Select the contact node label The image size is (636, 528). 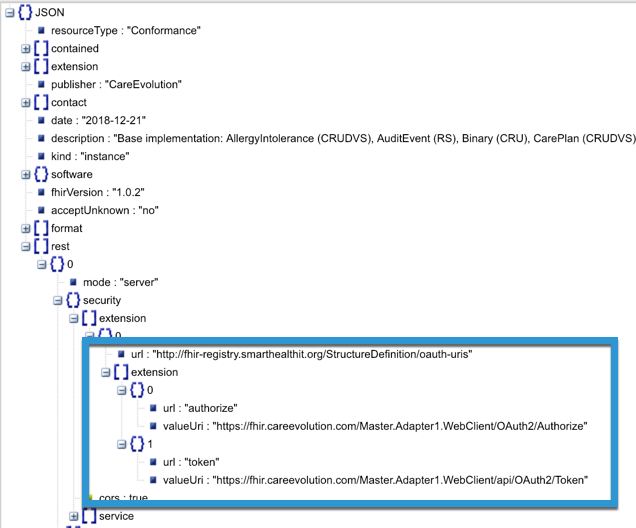(x=69, y=103)
